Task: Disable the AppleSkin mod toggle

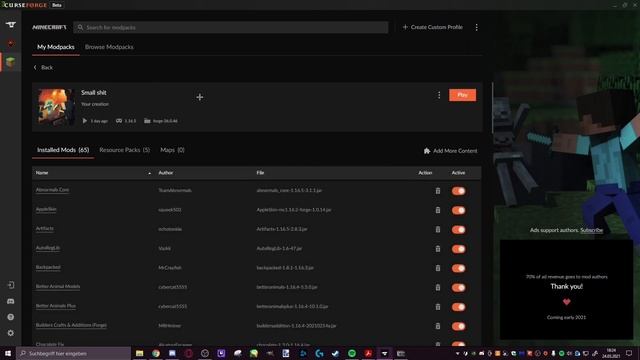Action: tap(458, 210)
